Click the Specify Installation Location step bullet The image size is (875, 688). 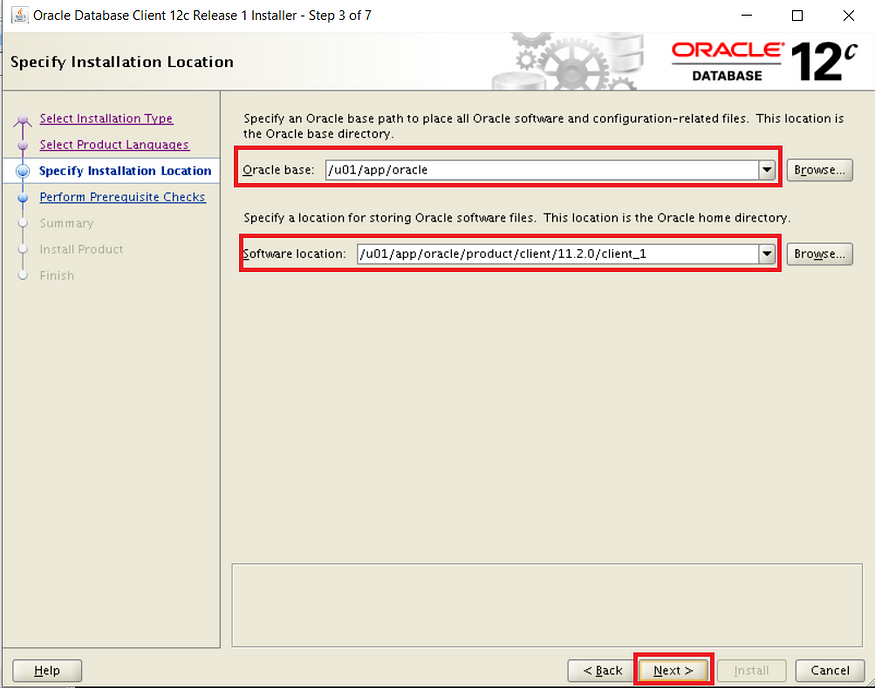click(x=23, y=171)
